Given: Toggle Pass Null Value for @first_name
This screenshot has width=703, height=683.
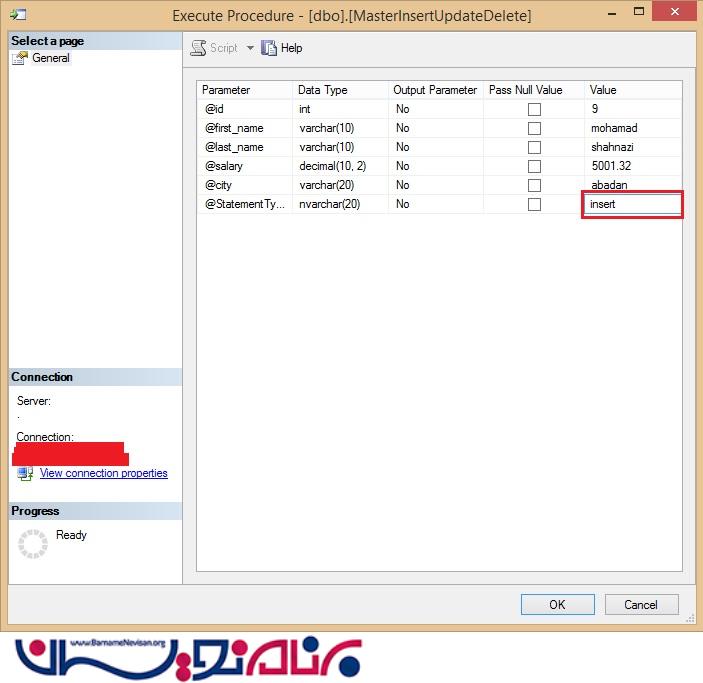Looking at the screenshot, I should pos(534,128).
